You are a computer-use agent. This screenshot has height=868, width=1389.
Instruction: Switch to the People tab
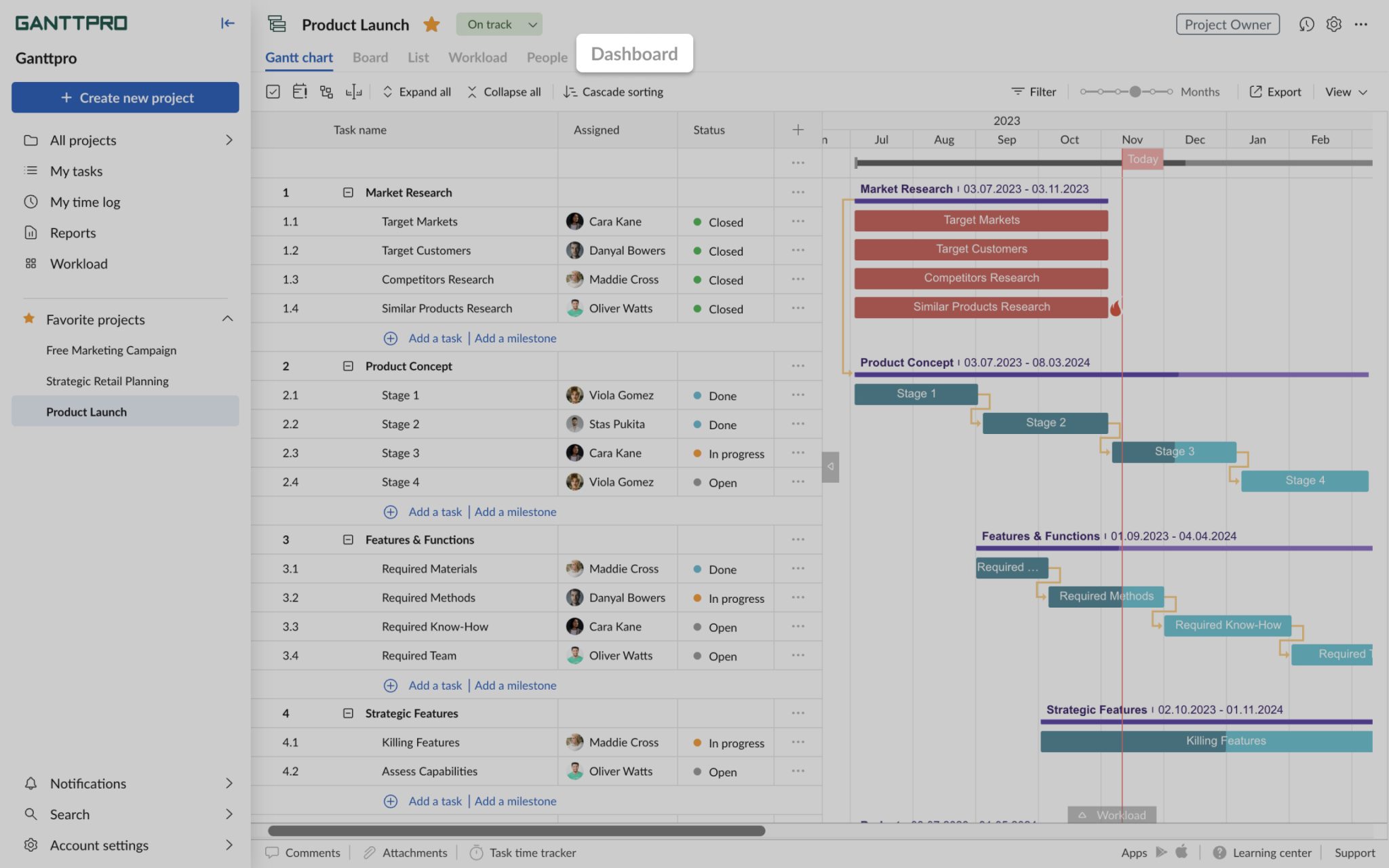pos(546,56)
